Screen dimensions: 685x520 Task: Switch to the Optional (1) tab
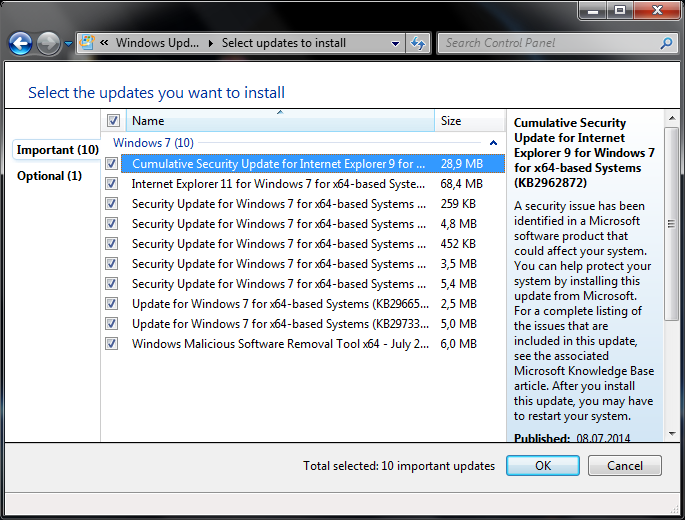[49, 176]
